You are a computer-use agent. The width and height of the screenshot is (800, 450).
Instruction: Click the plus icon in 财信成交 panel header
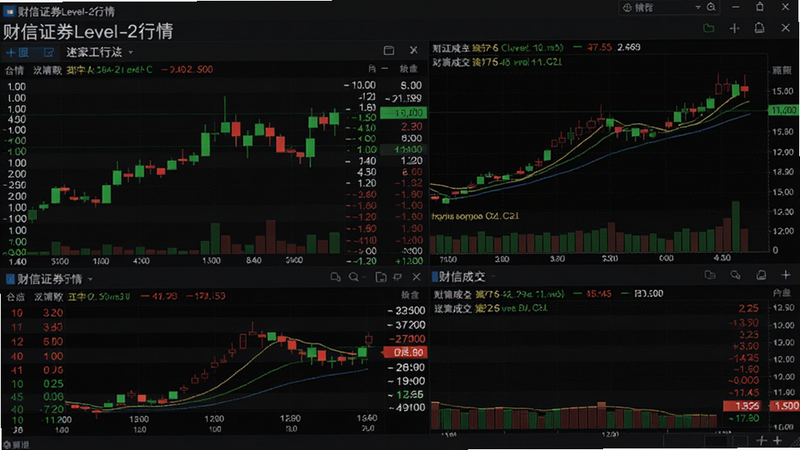click(786, 275)
